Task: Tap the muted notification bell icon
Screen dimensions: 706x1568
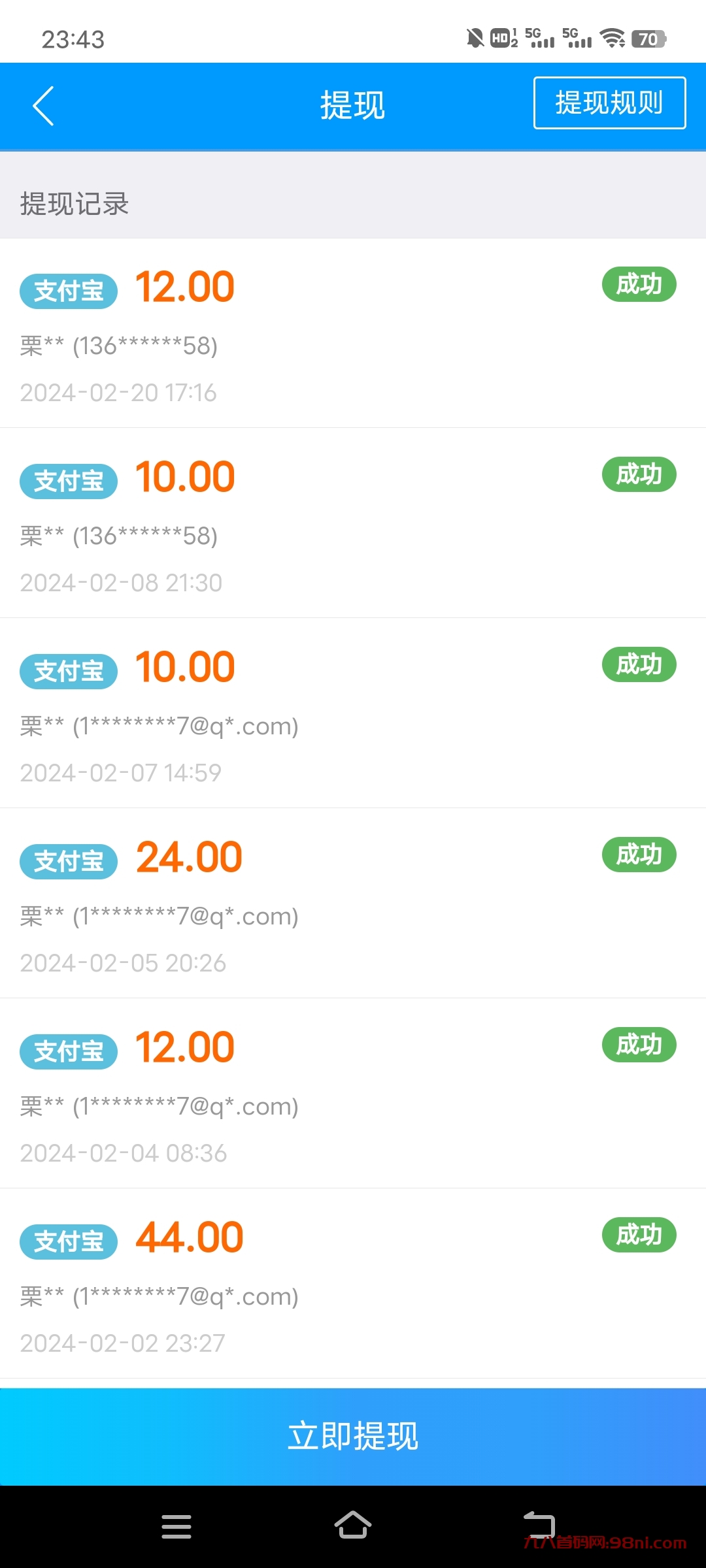Action: 475,39
